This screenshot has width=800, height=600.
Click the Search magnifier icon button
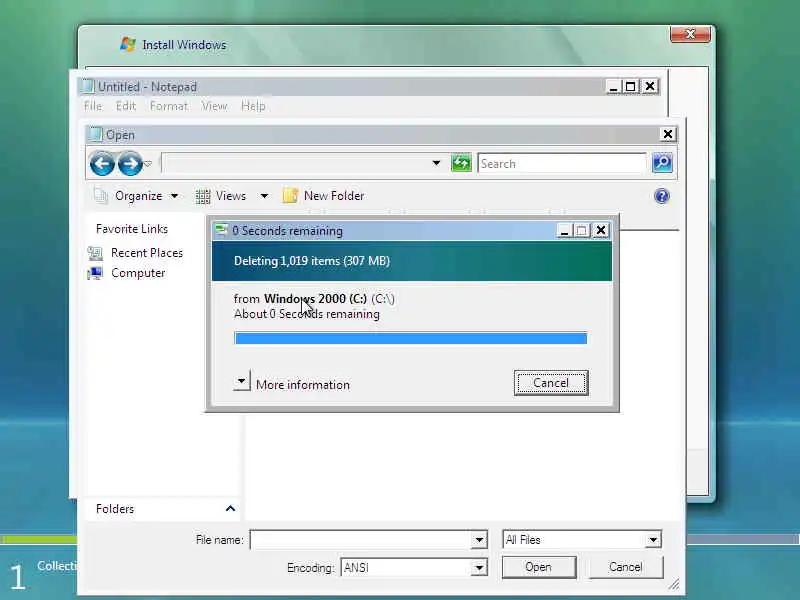click(662, 163)
